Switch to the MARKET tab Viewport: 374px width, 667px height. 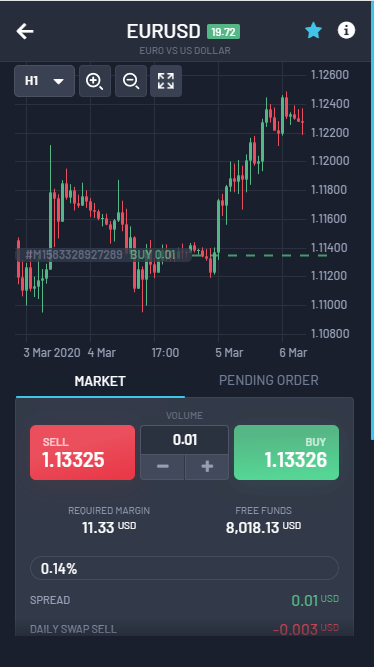coord(100,381)
